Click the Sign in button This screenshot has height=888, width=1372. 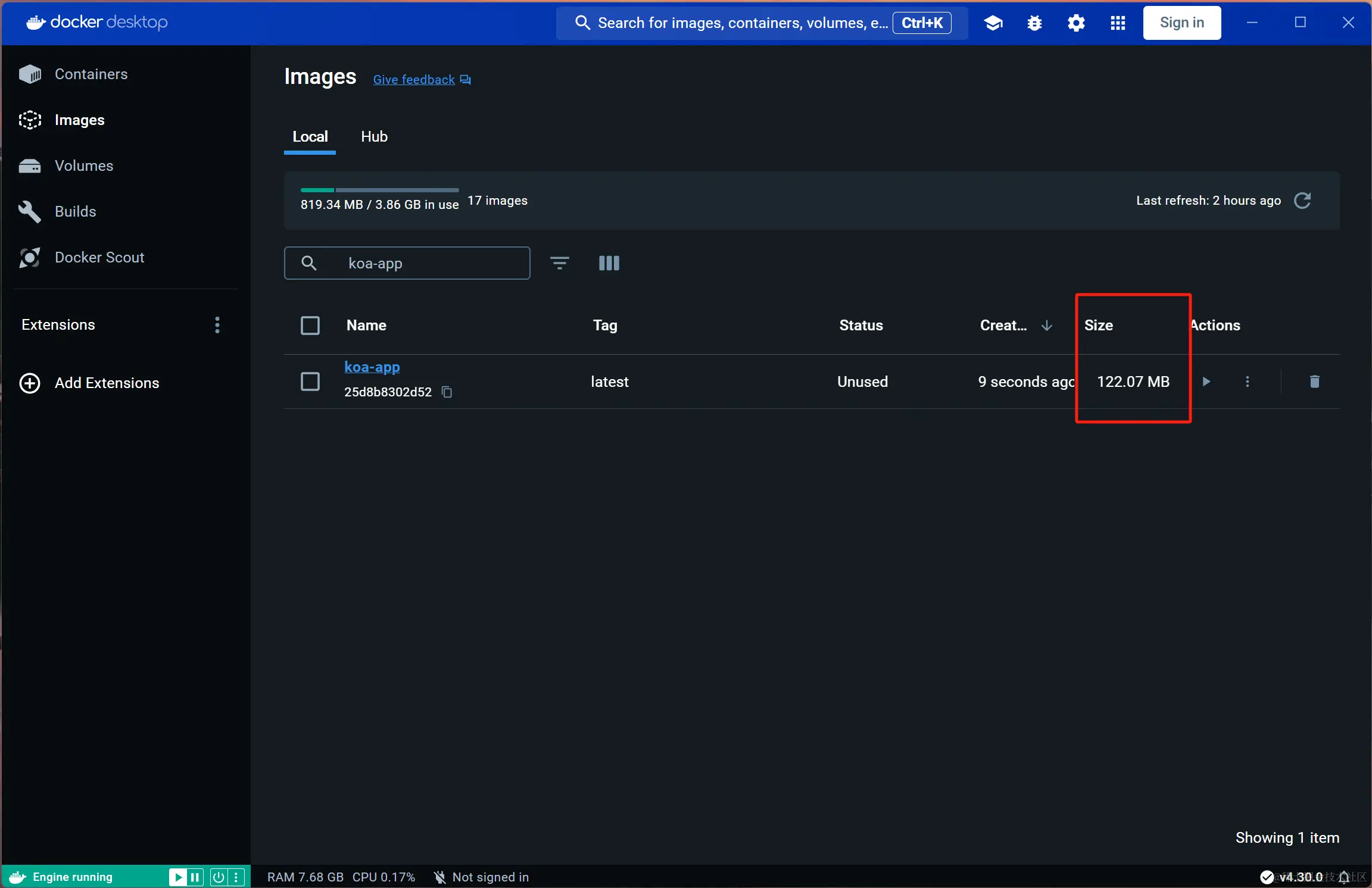1181,23
